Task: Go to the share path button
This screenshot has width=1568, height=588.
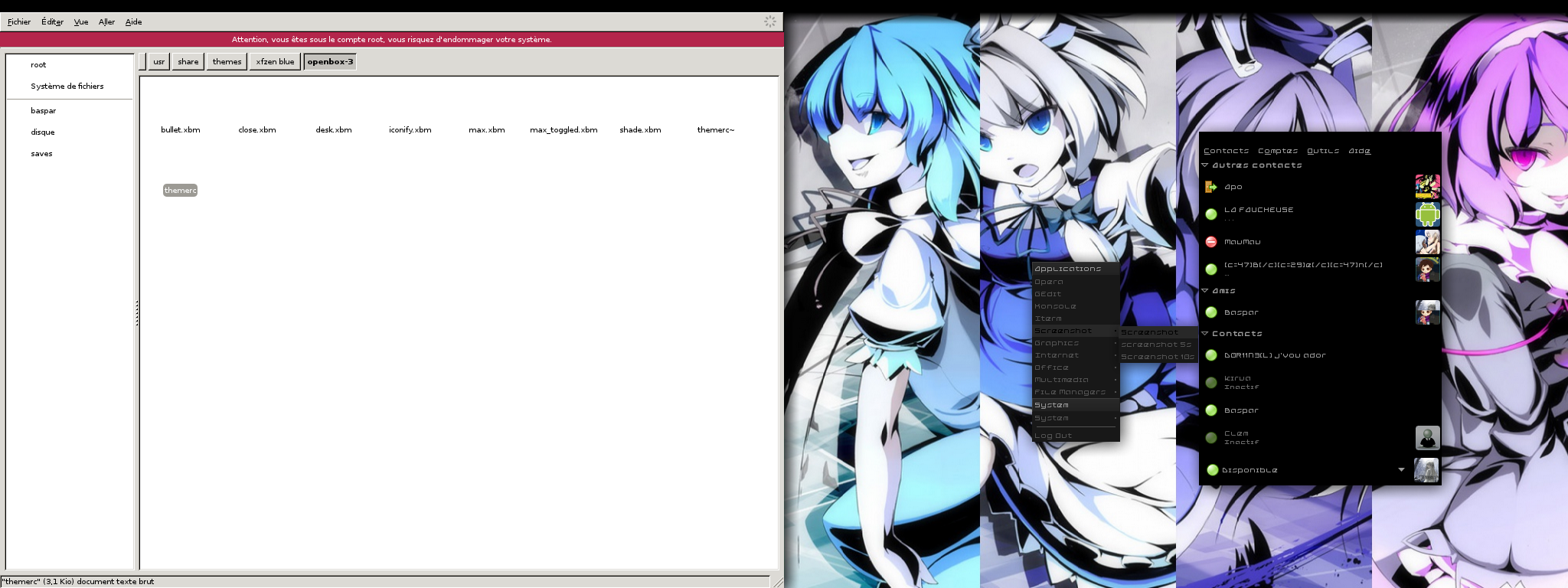Action: pos(188,61)
